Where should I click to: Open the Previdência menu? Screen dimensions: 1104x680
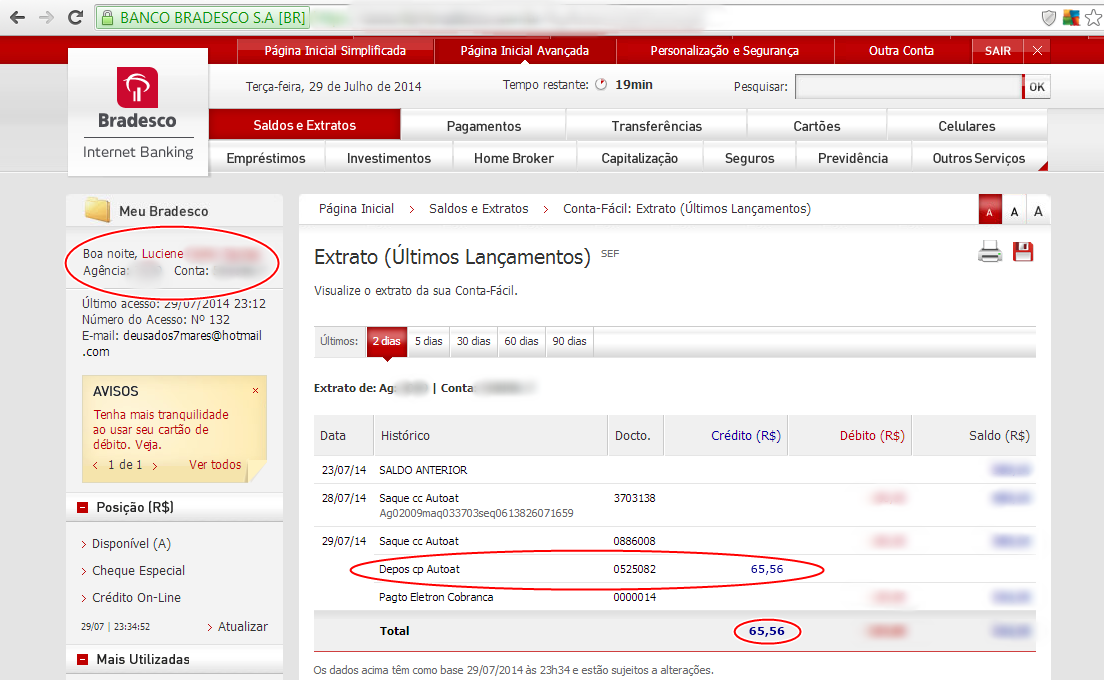pyautogui.click(x=853, y=158)
